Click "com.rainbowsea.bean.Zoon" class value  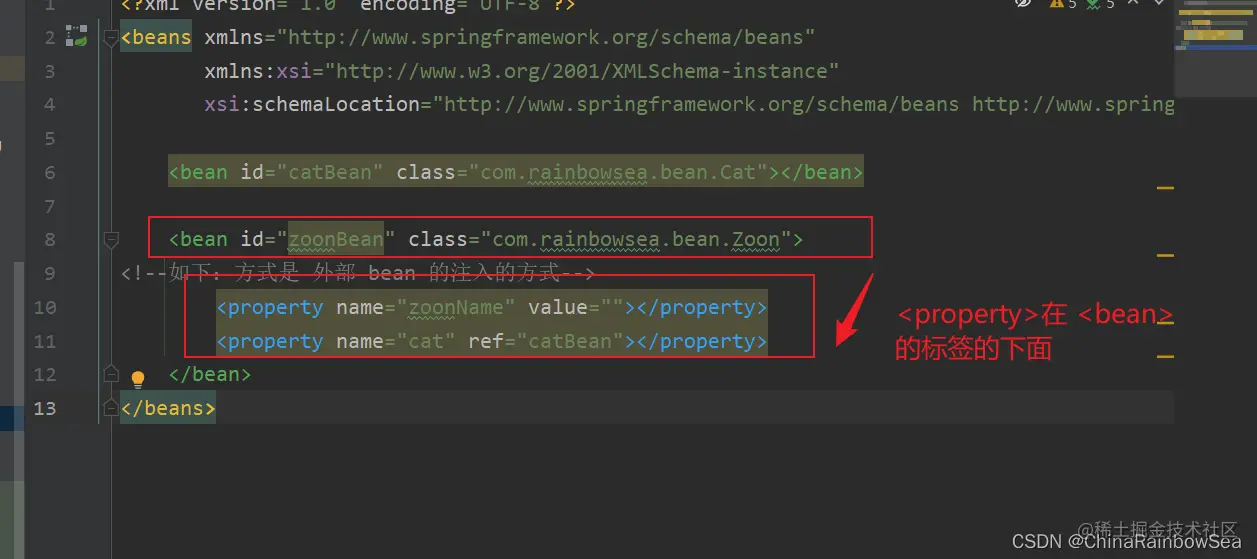636,240
